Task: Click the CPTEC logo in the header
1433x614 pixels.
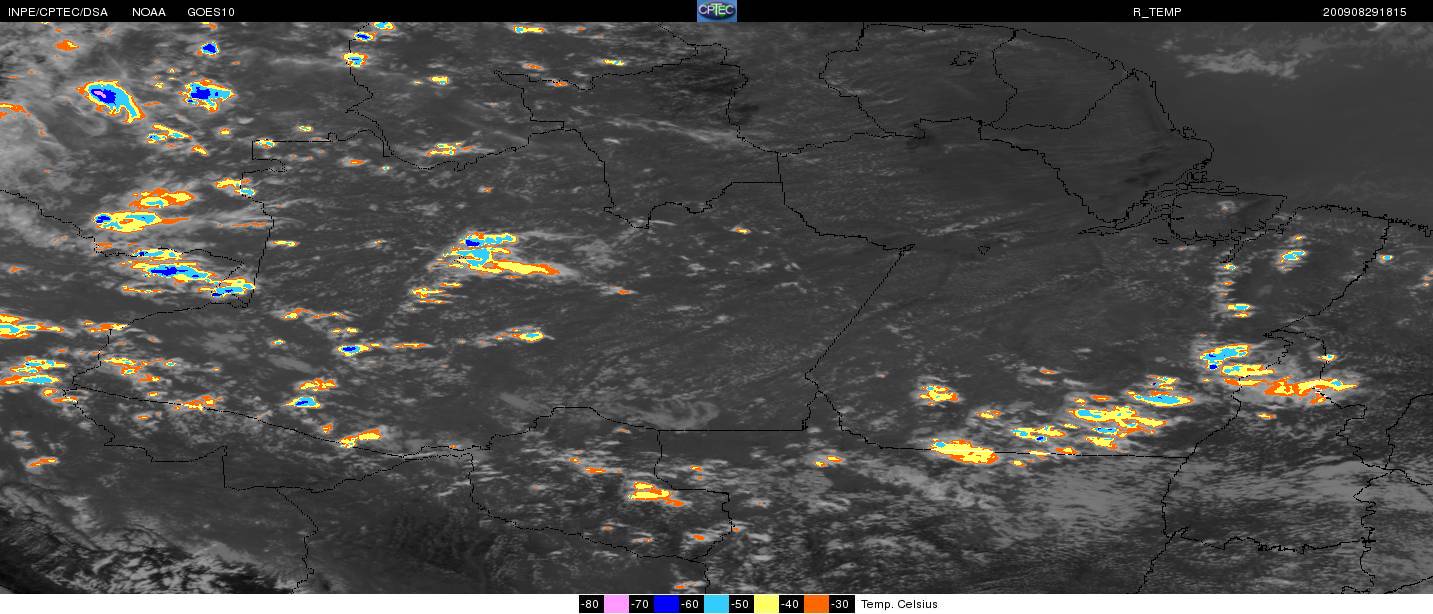Action: (716, 11)
